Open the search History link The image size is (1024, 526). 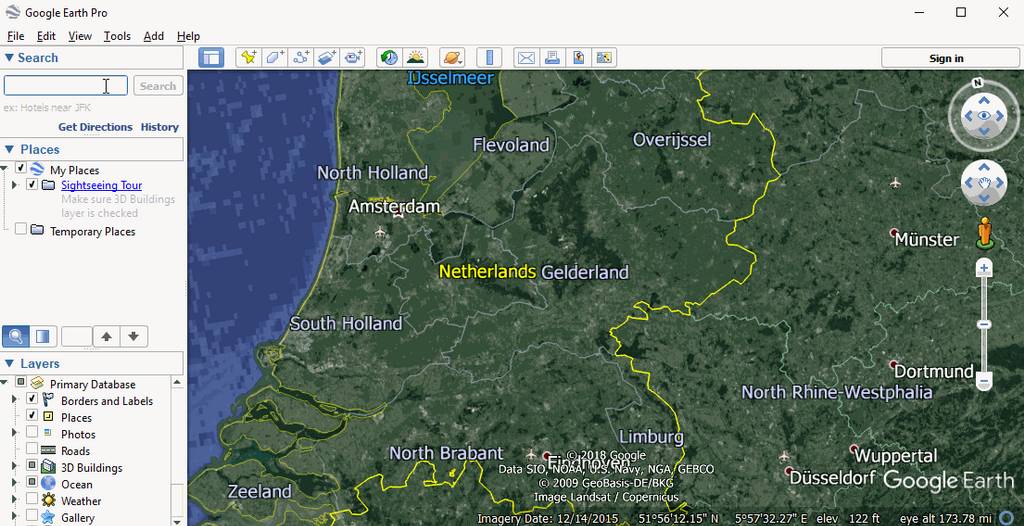(159, 127)
